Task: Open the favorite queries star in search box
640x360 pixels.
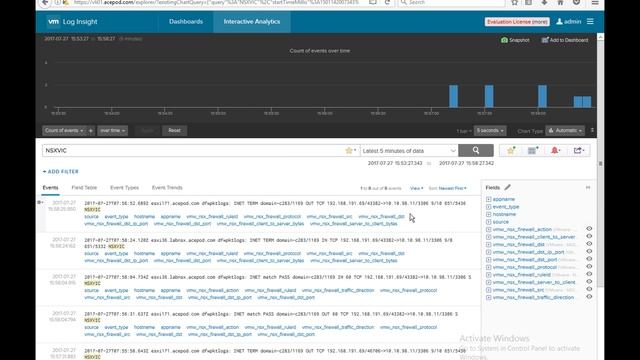Action: pos(350,151)
